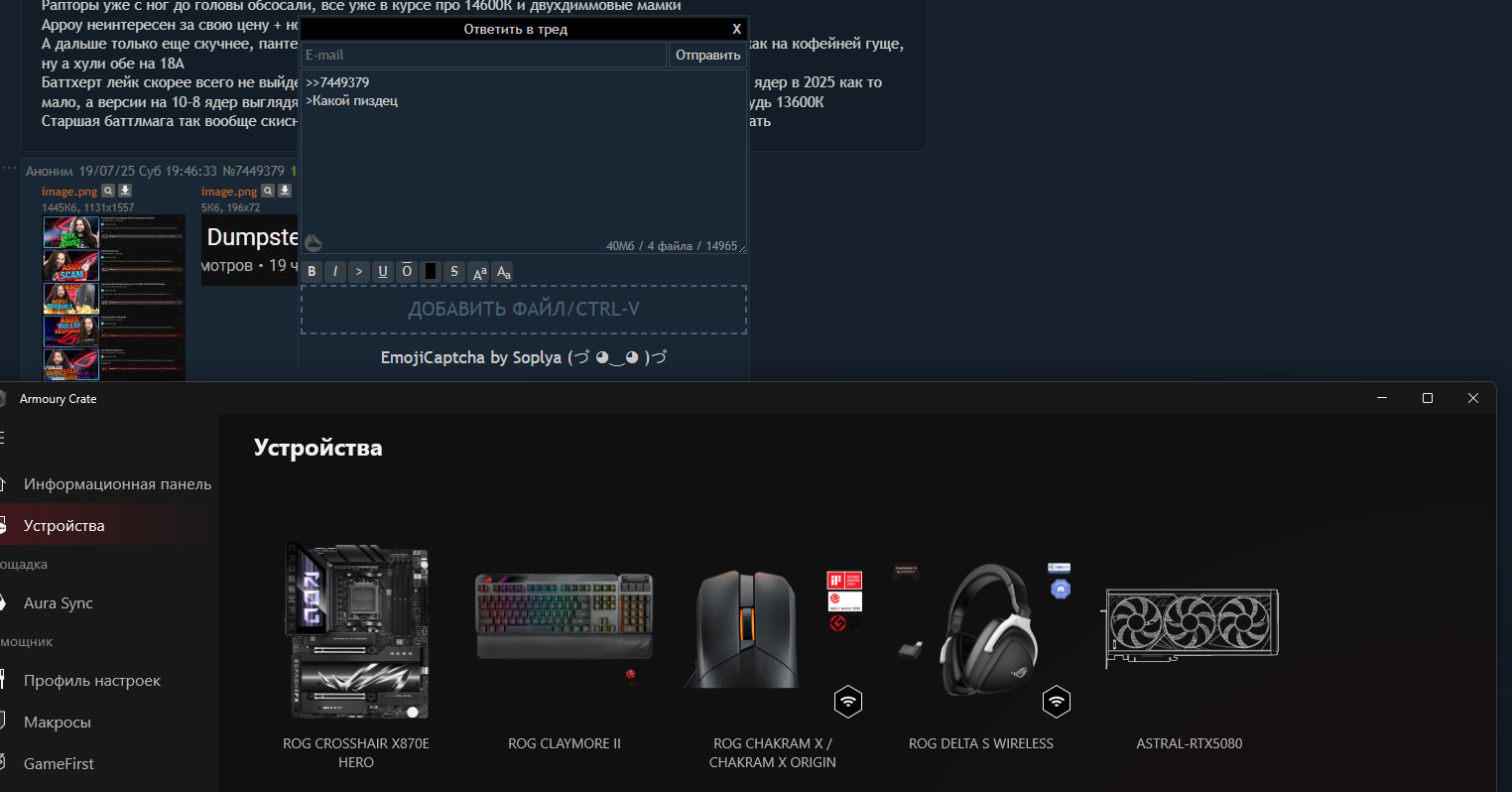This screenshot has height=792, width=1512.
Task: Apply overline formatting in reply form
Action: (x=407, y=271)
